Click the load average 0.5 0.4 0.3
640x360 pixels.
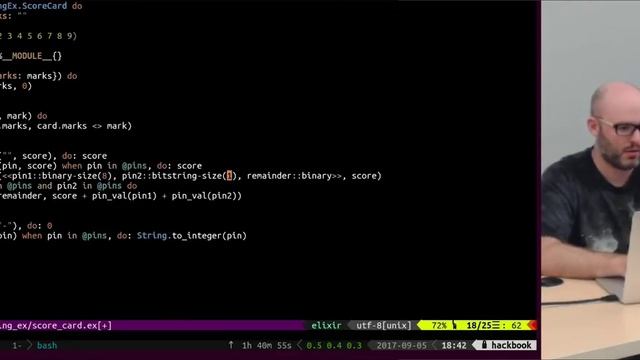click(334, 345)
